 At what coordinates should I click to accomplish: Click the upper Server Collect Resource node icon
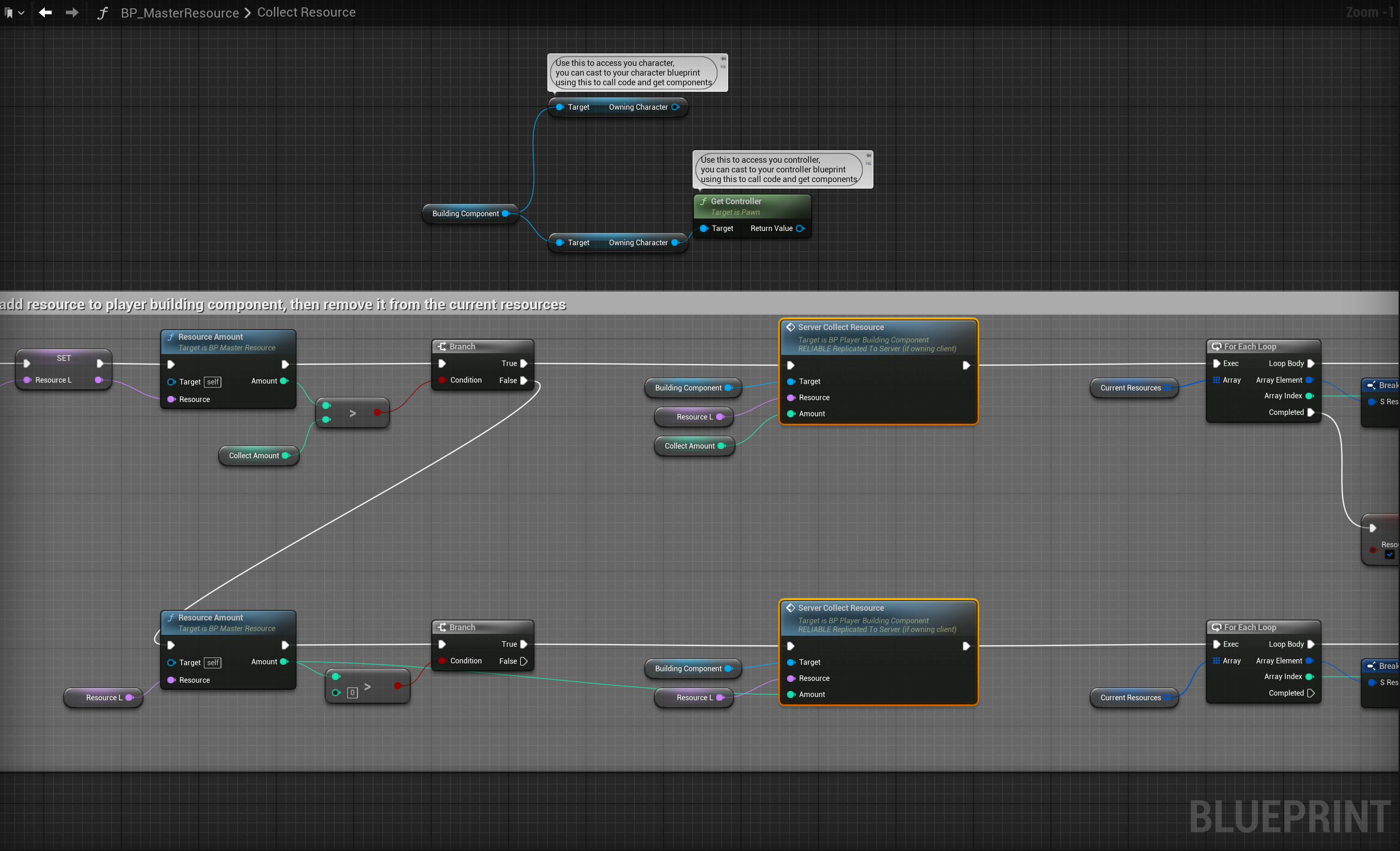pos(790,327)
